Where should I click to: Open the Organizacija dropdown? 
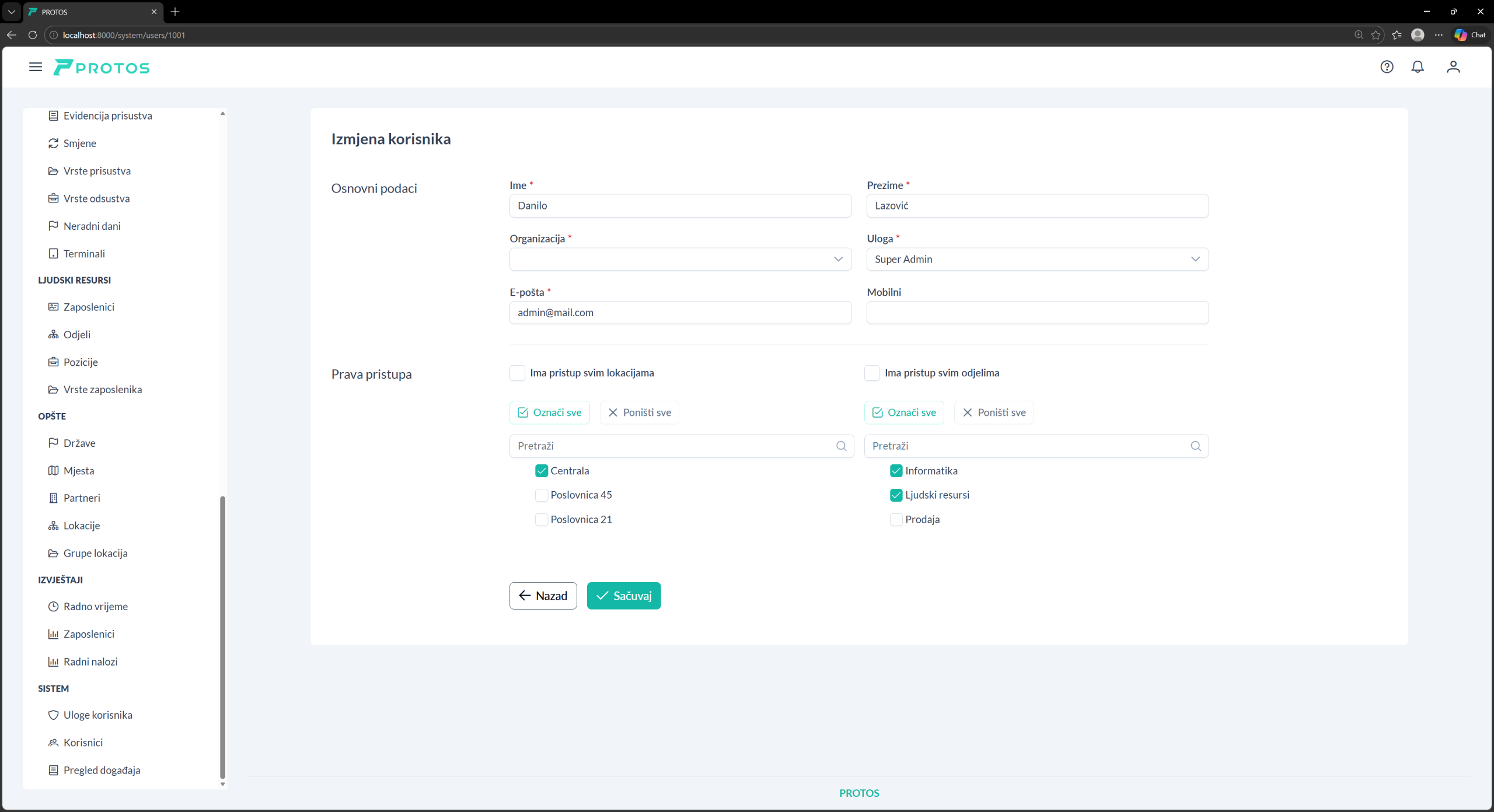[x=680, y=259]
